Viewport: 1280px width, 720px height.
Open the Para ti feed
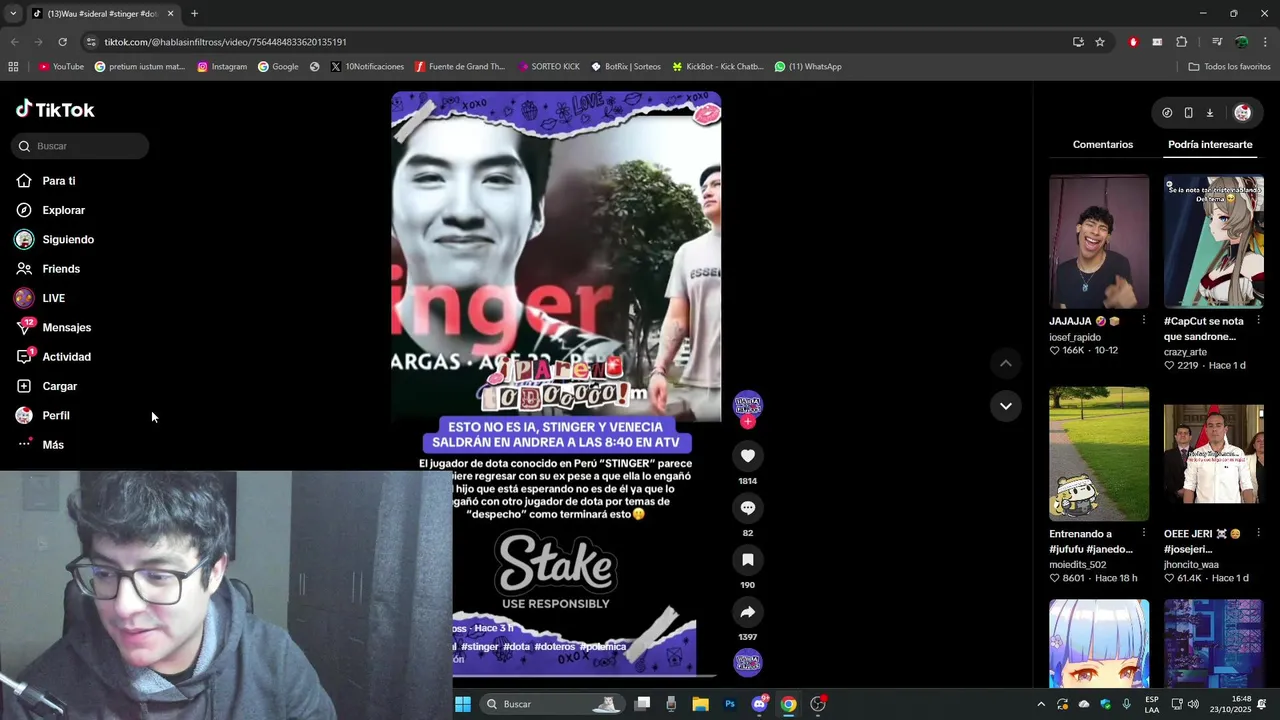pos(59,181)
